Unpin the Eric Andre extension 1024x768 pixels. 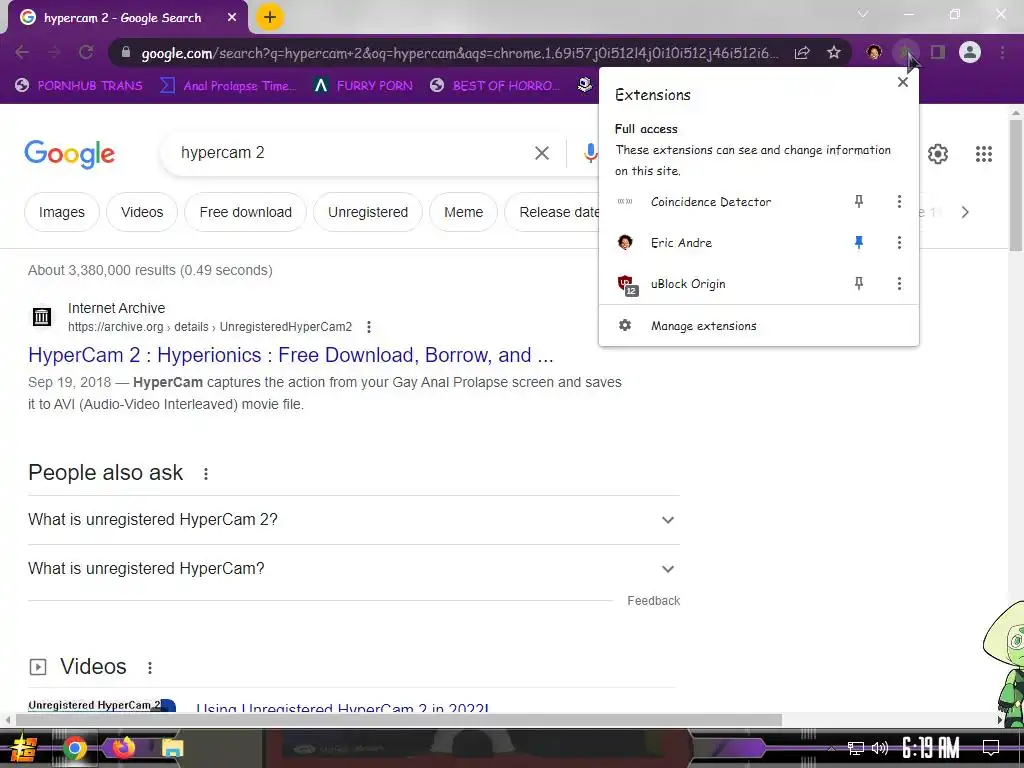859,242
